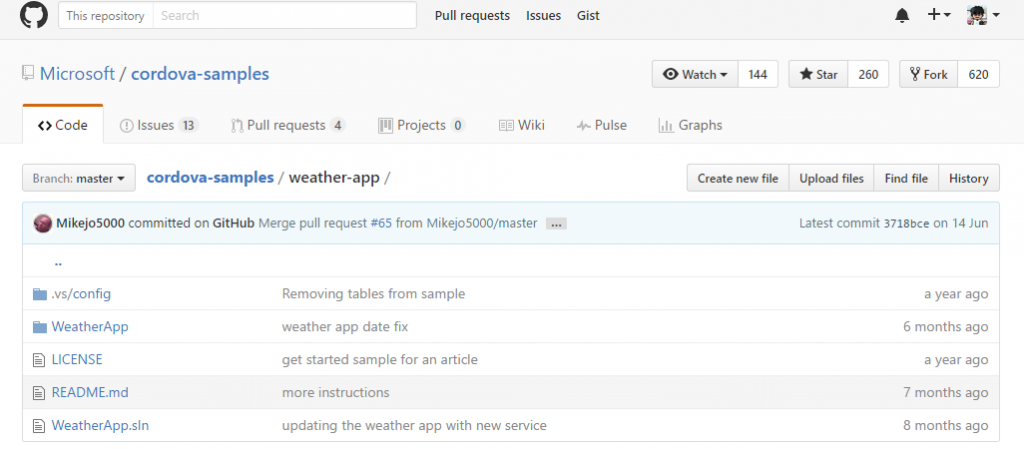This screenshot has height=449, width=1024.
Task: Click the README.md file icon
Action: (x=39, y=393)
